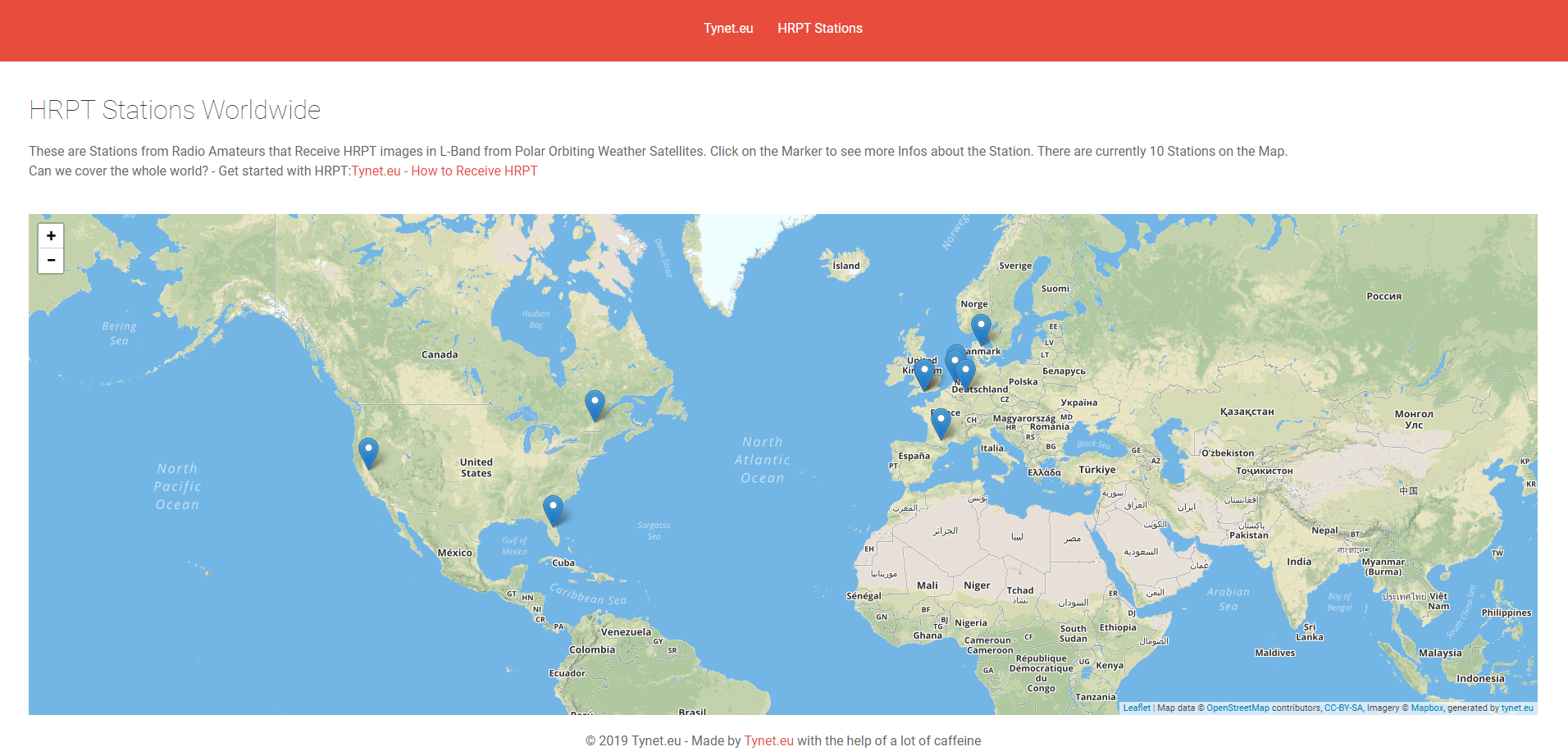Click the Россия label on the map

[x=1384, y=296]
